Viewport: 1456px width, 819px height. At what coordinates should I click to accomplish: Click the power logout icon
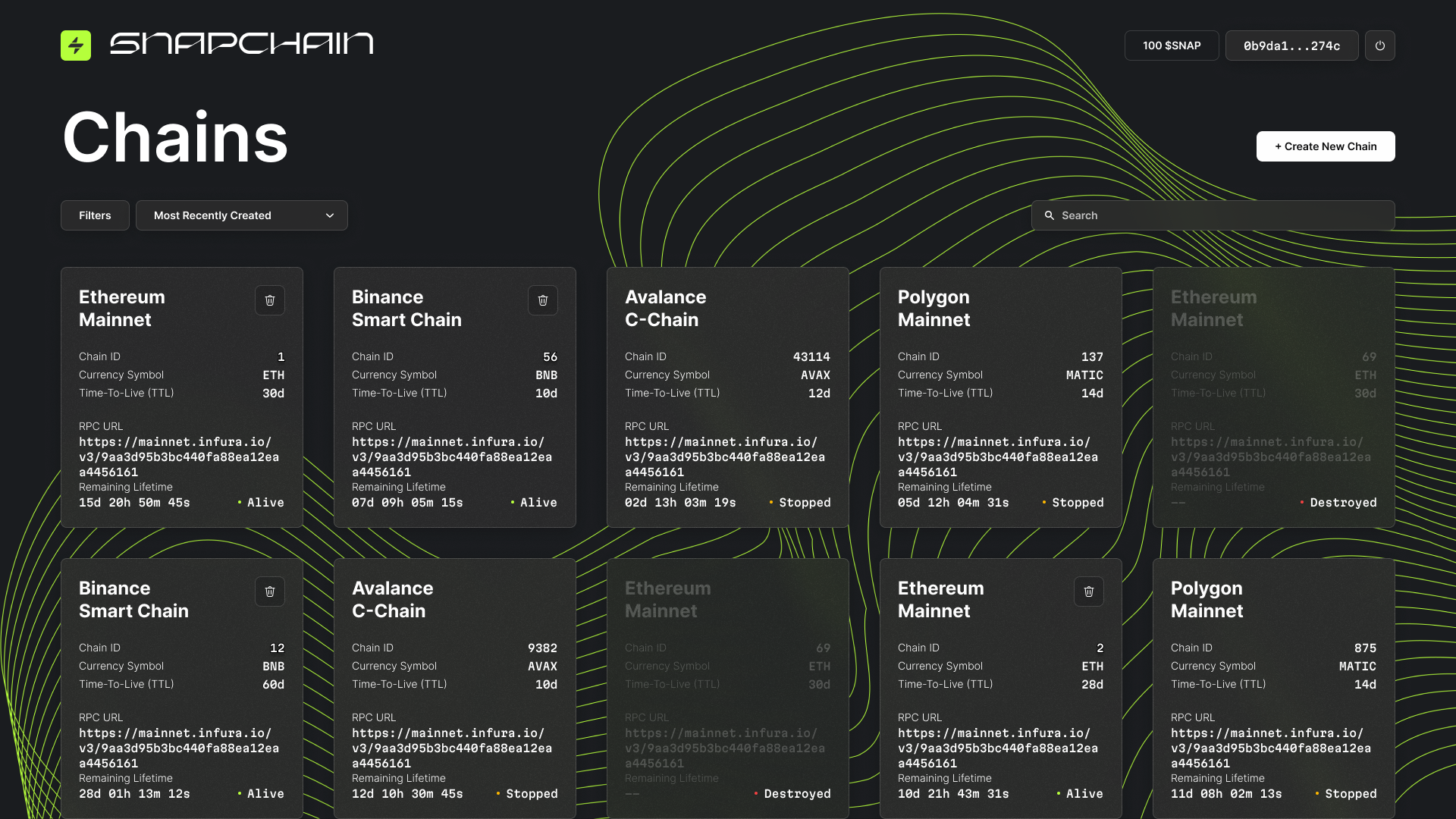pyautogui.click(x=1379, y=45)
